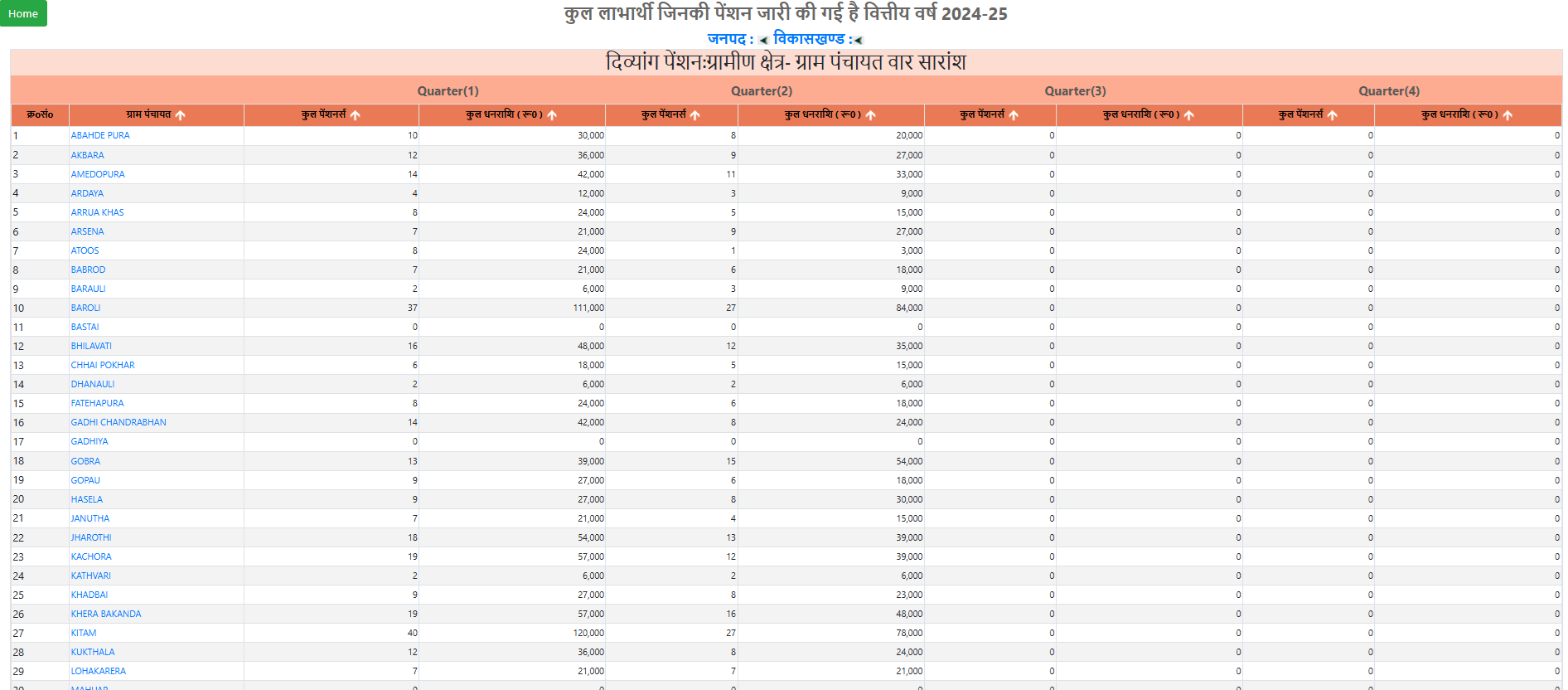This screenshot has height=690, width=1568.
Task: Click the Quarter(1) group header
Action: click(448, 91)
